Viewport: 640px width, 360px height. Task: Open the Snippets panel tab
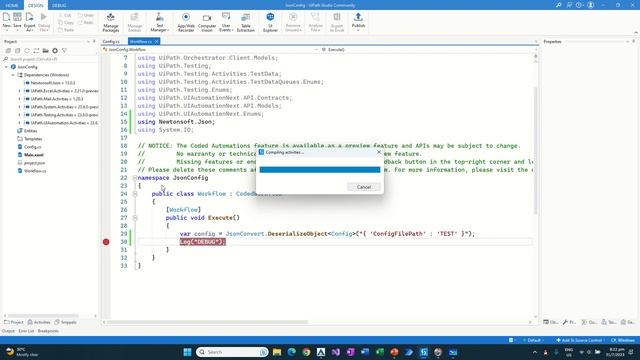(65, 322)
